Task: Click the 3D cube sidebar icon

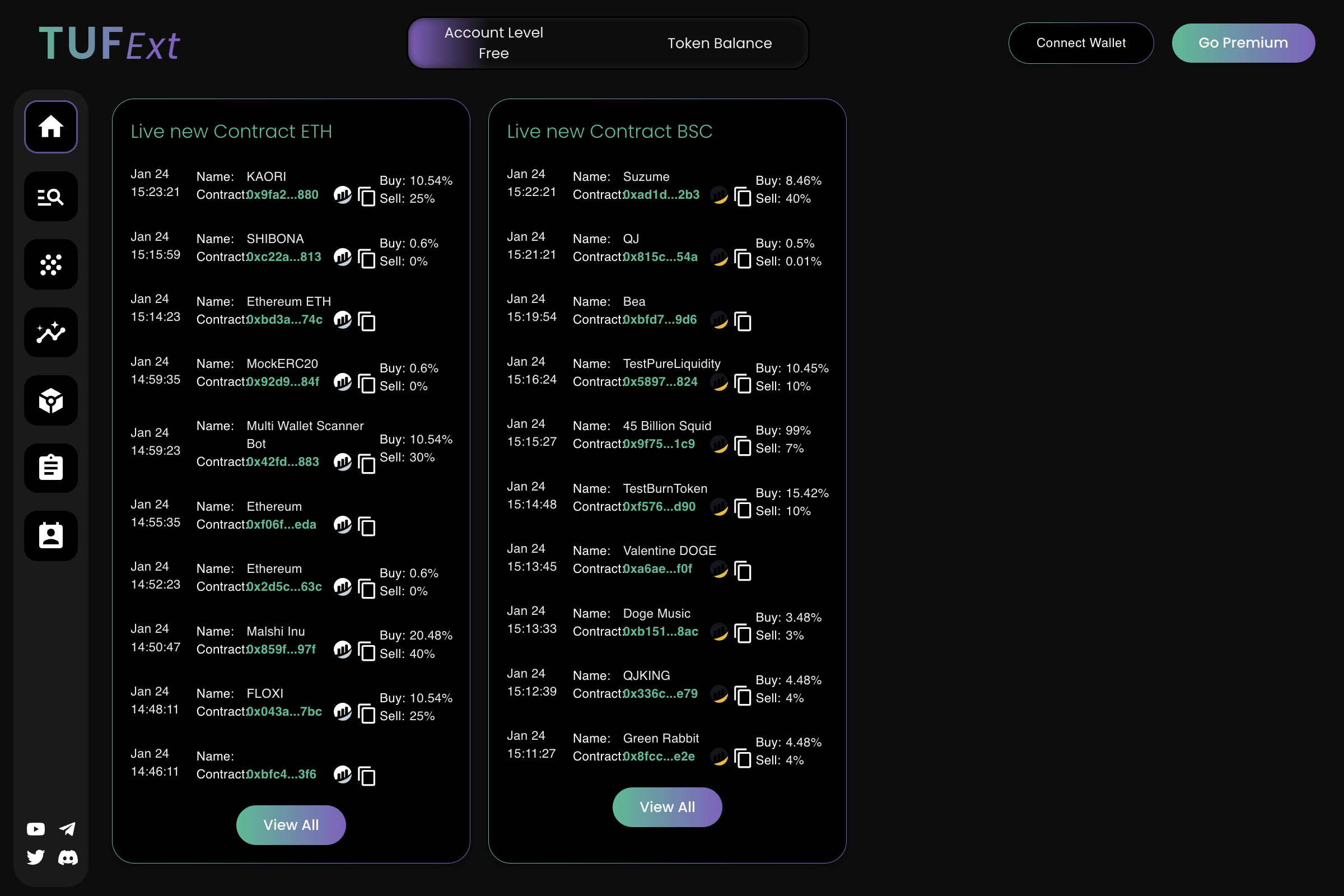Action: pos(51,400)
